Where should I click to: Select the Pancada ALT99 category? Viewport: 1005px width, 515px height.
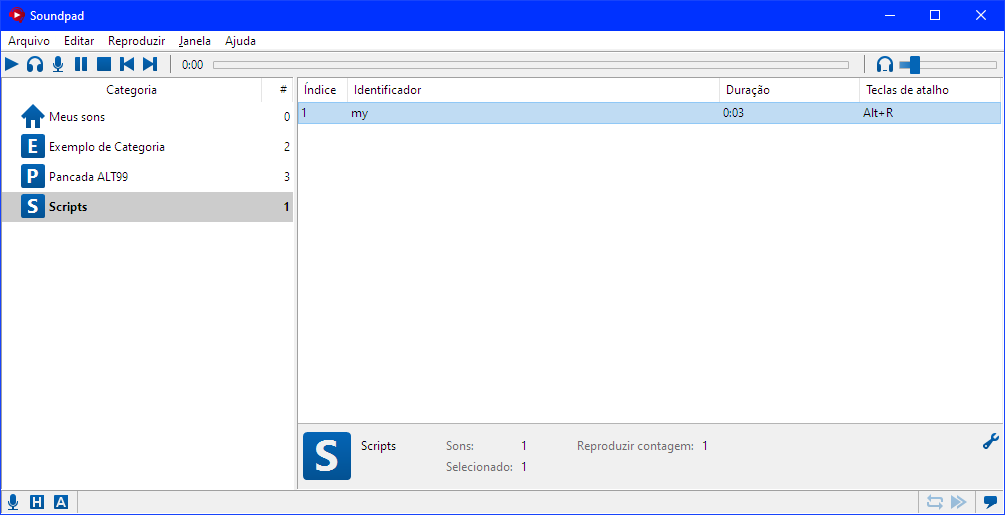(88, 177)
